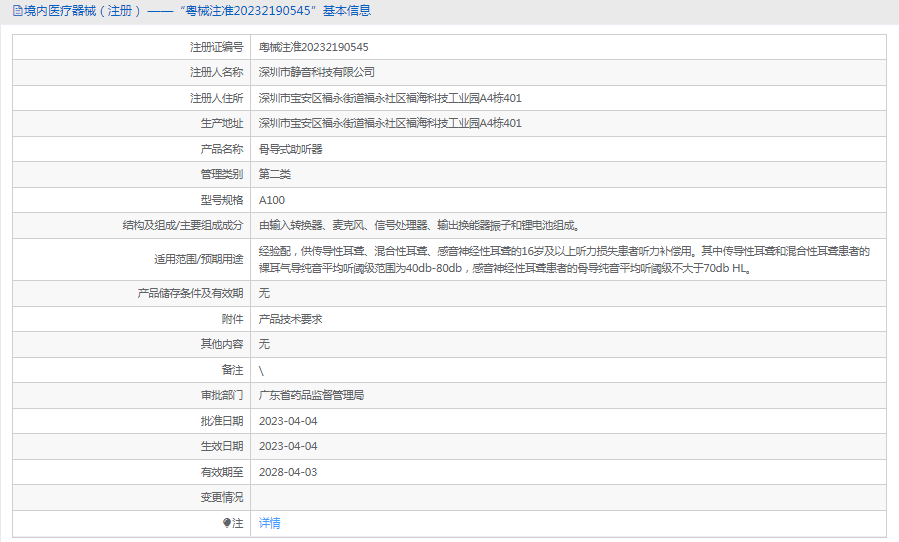Click the 备注 label

233,370
